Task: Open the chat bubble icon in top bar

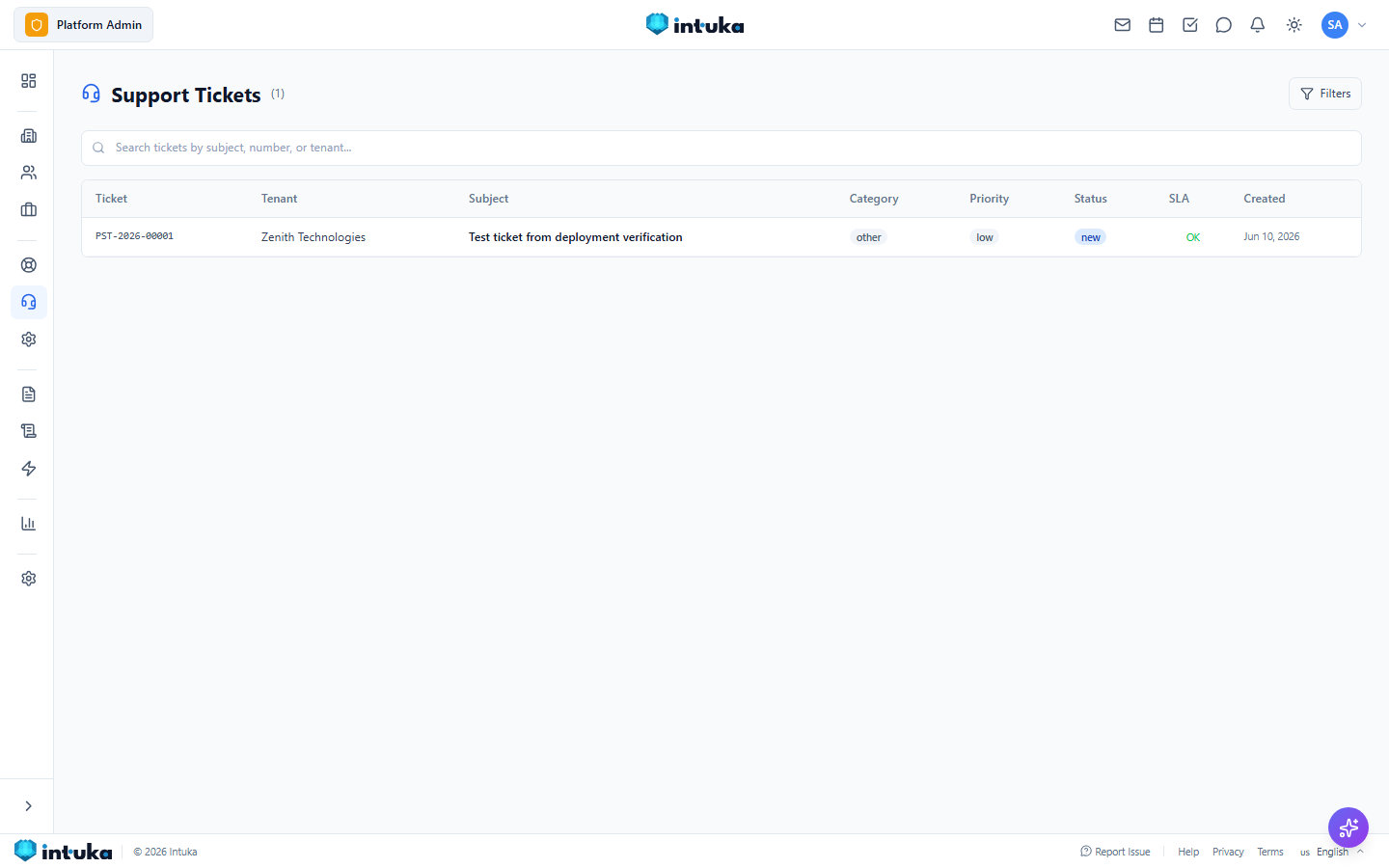Action: 1224,25
